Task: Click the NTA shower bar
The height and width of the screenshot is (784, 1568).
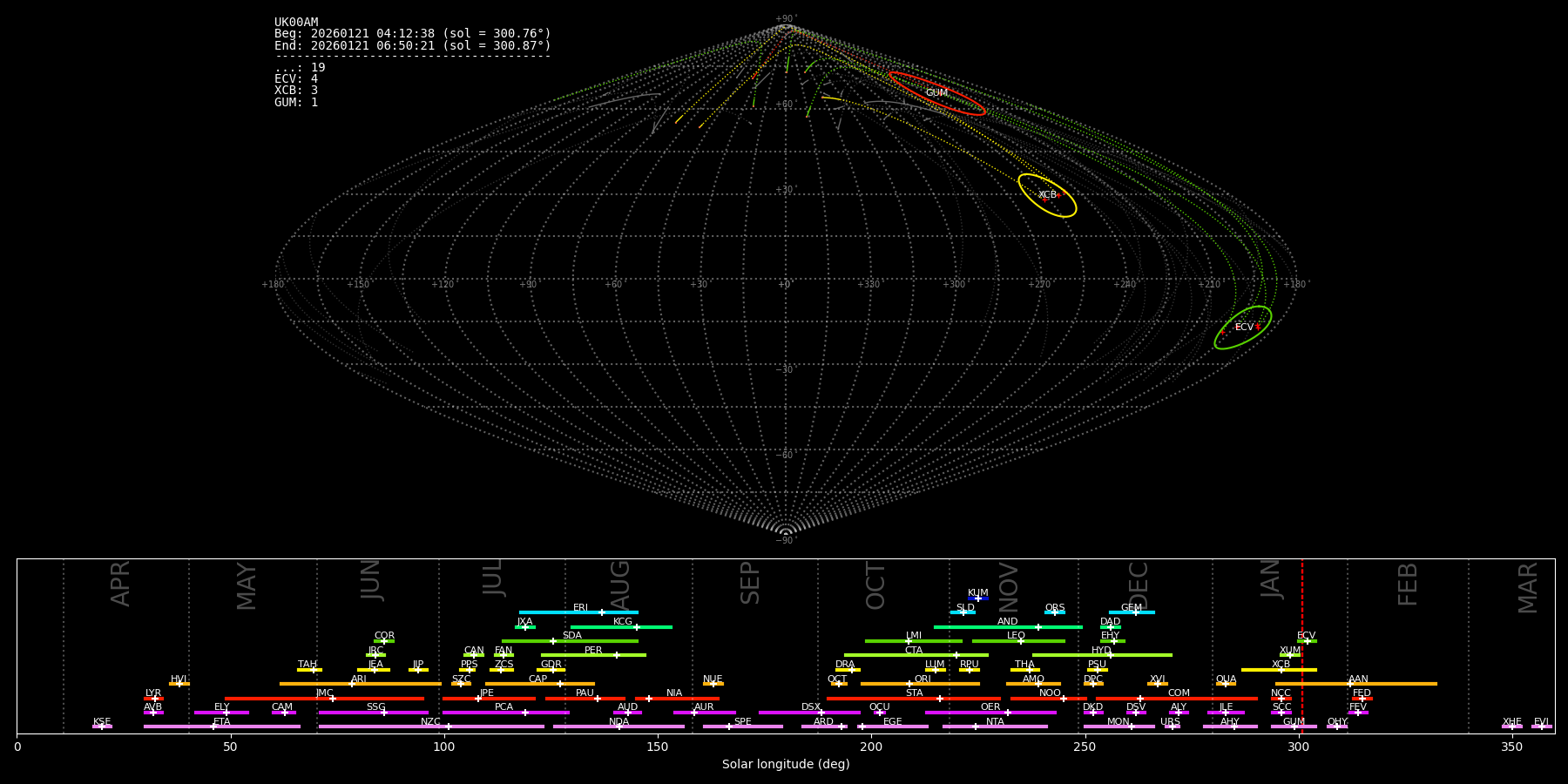Action: [995, 727]
